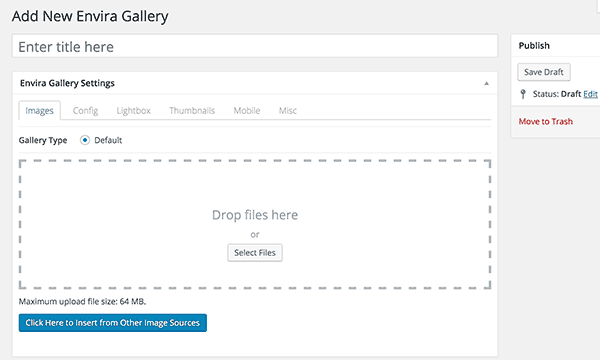Click the Move to Trash link
Image resolution: width=600 pixels, height=360 pixels.
point(546,122)
